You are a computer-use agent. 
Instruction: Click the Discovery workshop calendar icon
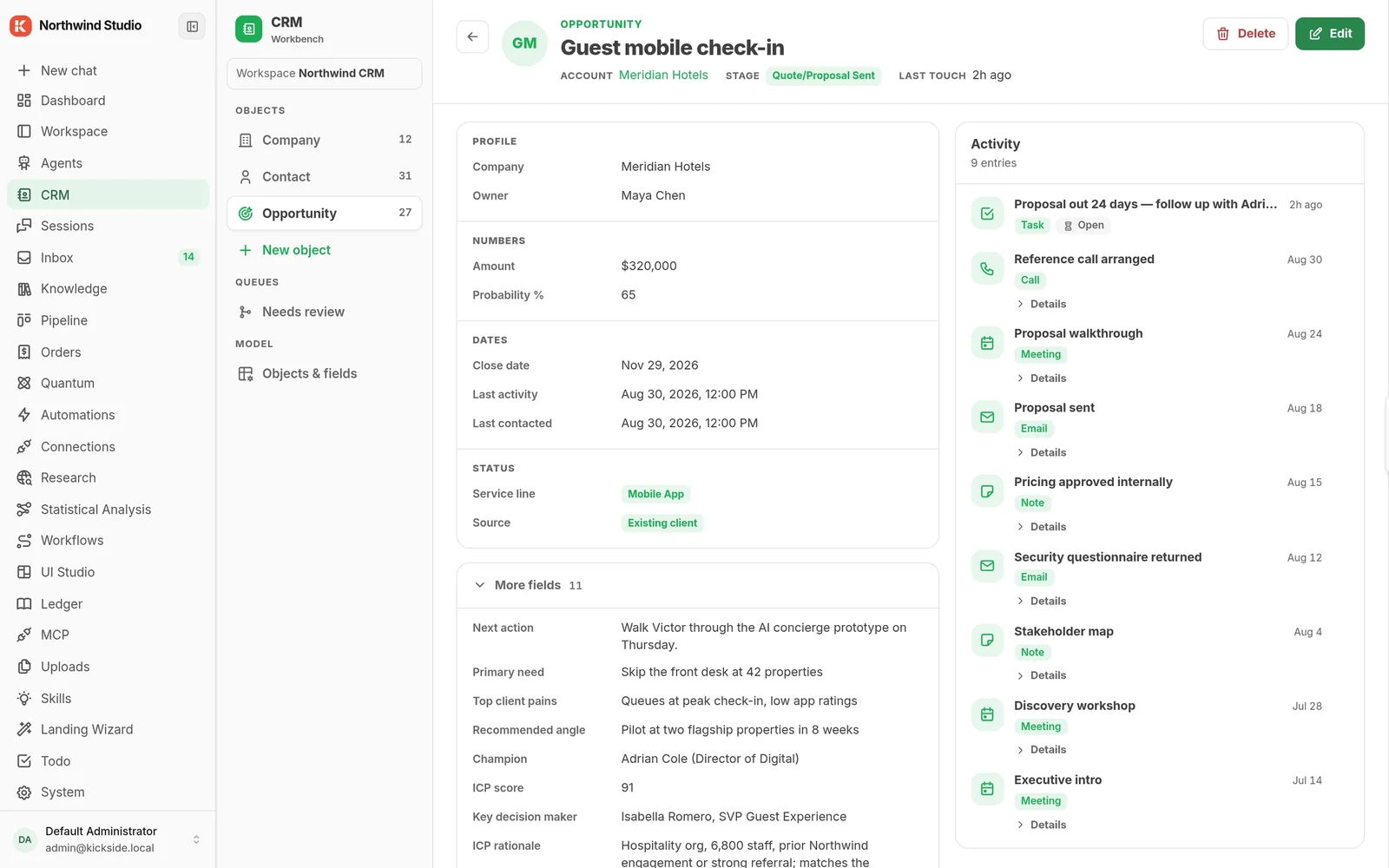click(987, 714)
